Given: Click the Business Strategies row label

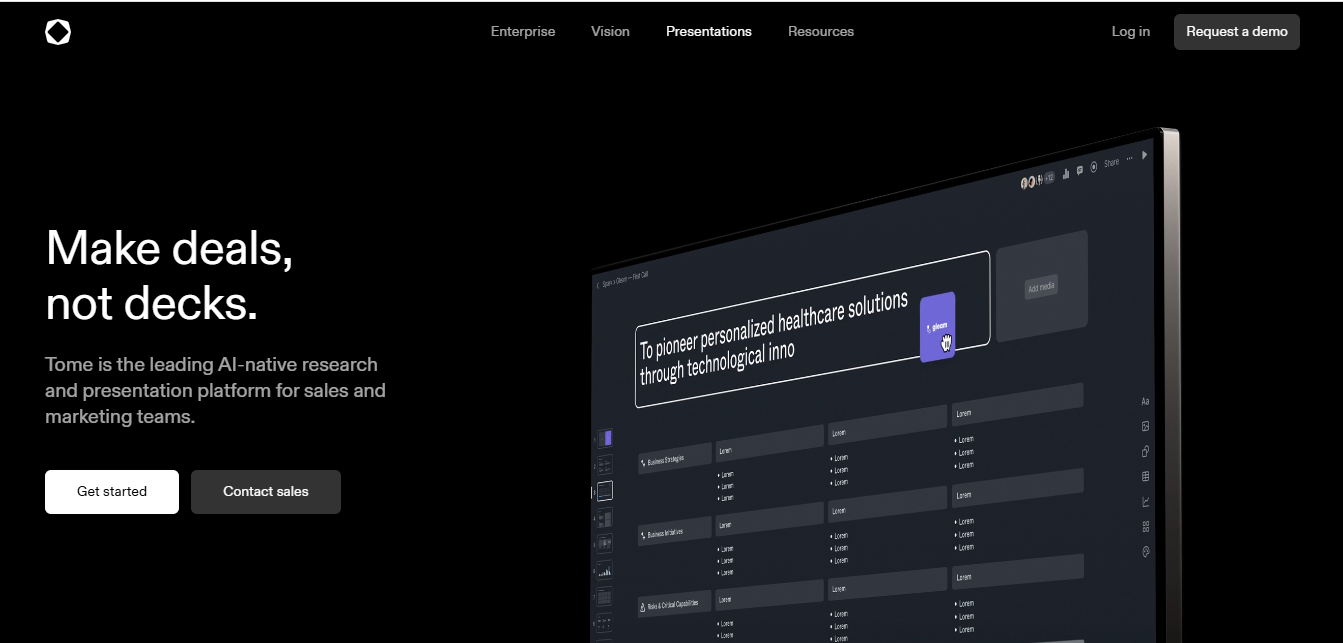Looking at the screenshot, I should pyautogui.click(x=675, y=459).
